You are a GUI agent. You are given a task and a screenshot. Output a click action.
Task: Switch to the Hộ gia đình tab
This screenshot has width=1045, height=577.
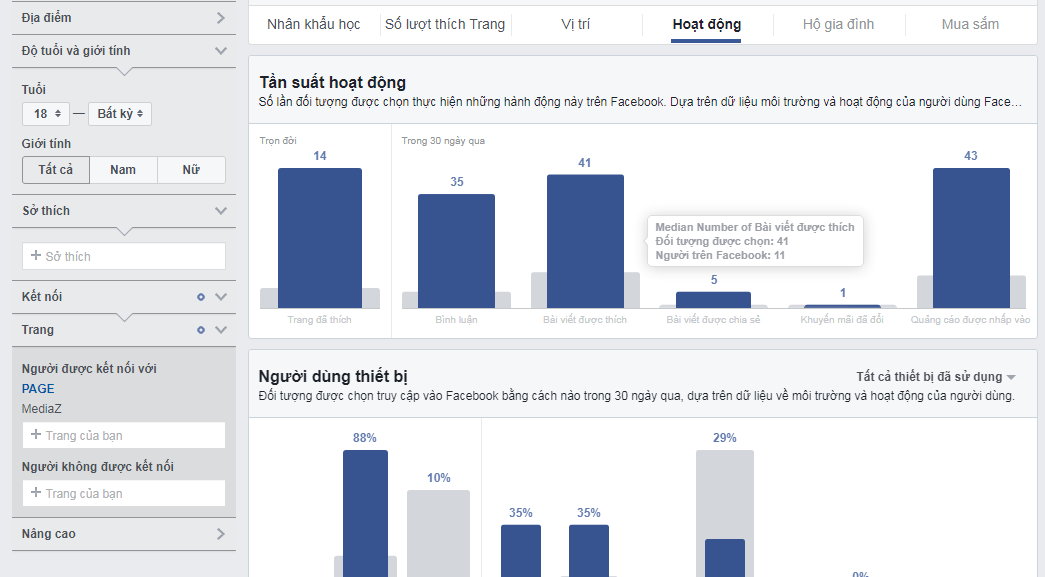(839, 22)
